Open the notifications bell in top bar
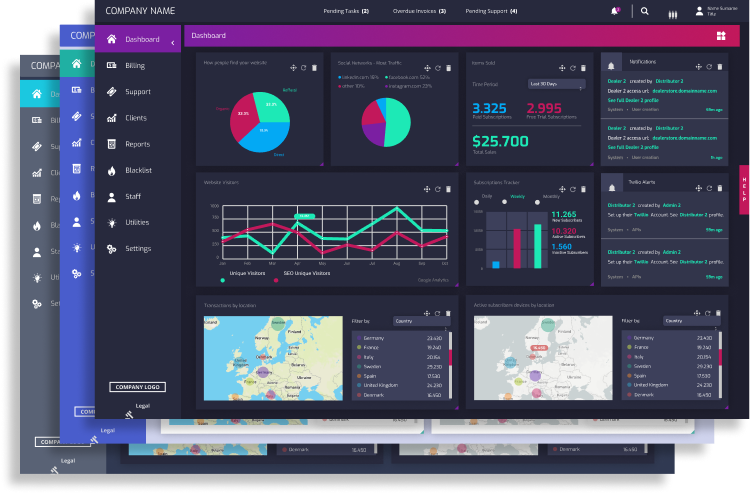Image resolution: width=750 pixels, height=495 pixels. (x=614, y=12)
